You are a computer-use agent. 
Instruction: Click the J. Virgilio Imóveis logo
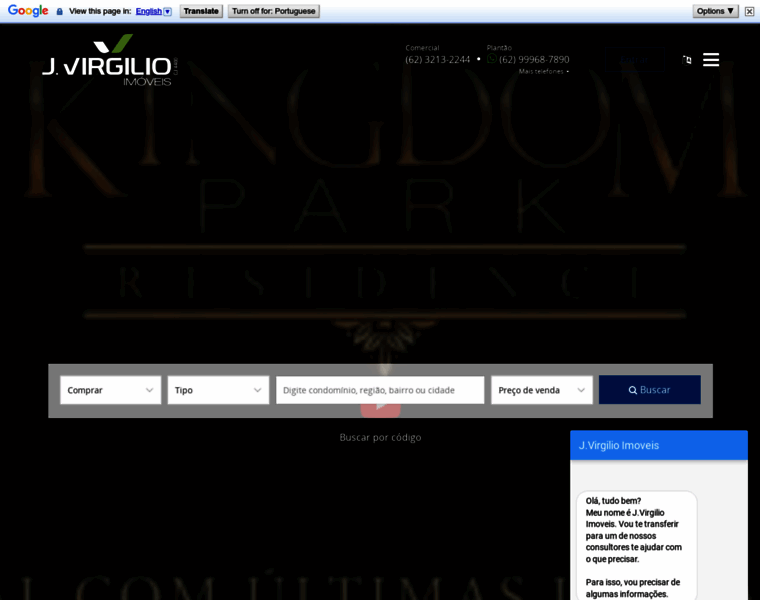[x=110, y=60]
